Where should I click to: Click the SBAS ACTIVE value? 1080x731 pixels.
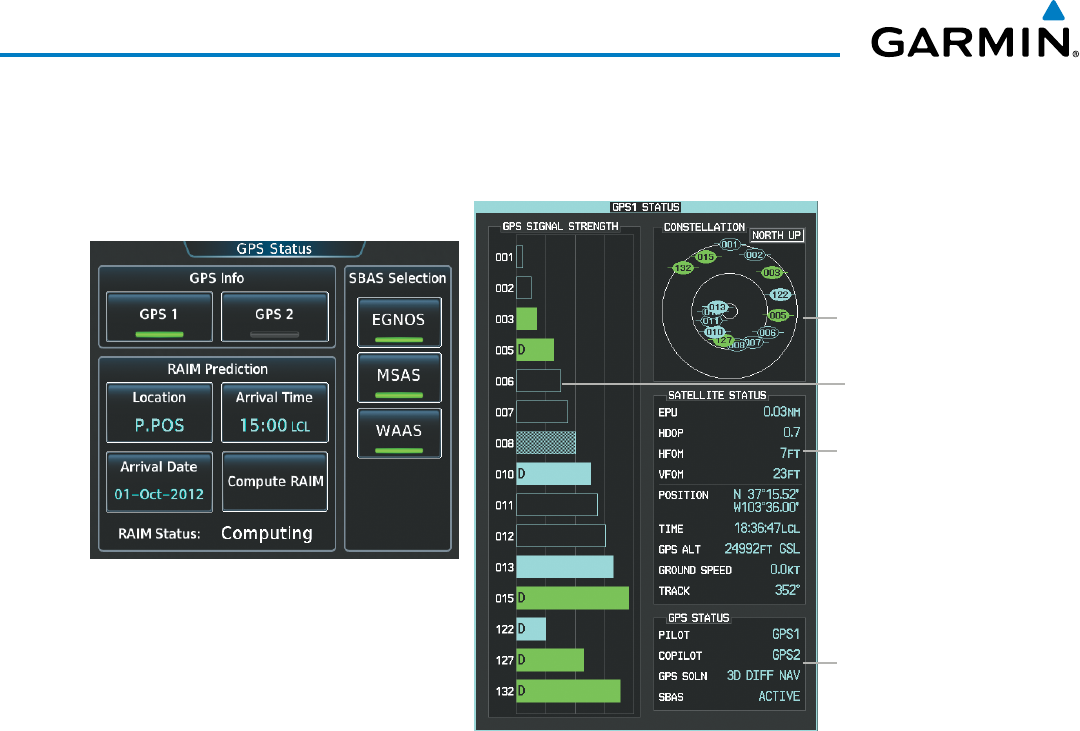779,697
